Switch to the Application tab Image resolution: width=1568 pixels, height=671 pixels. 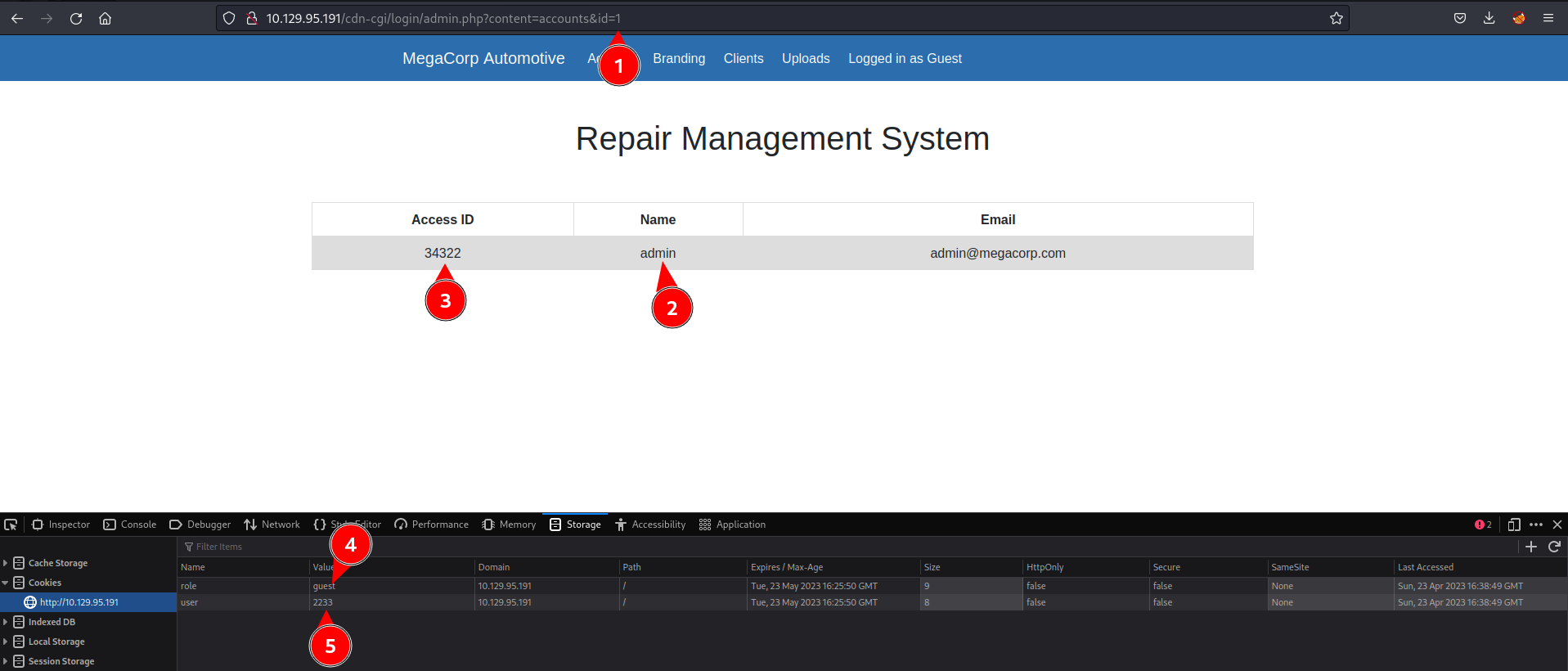tap(733, 525)
